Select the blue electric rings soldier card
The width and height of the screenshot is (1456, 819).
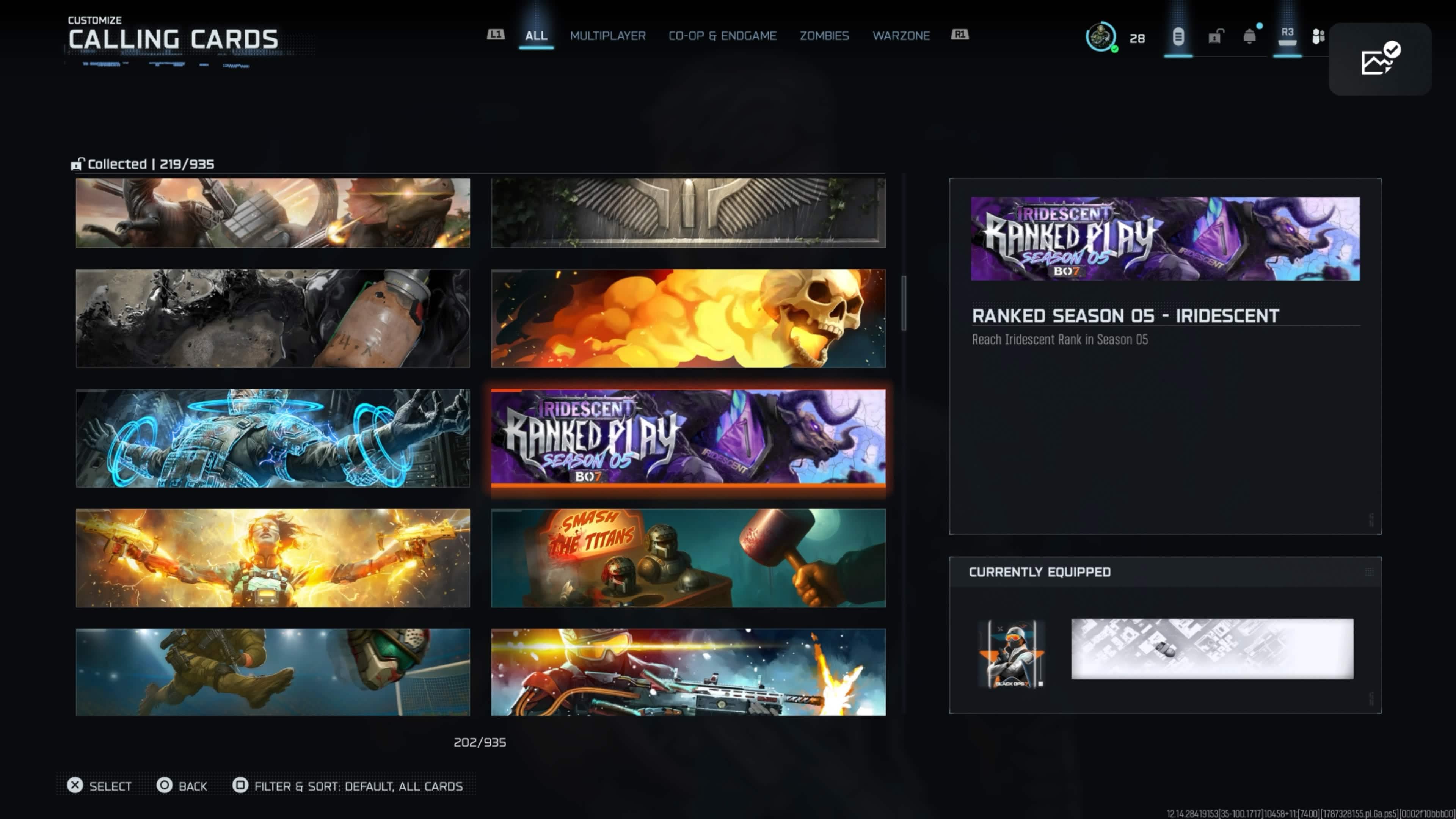click(x=273, y=438)
